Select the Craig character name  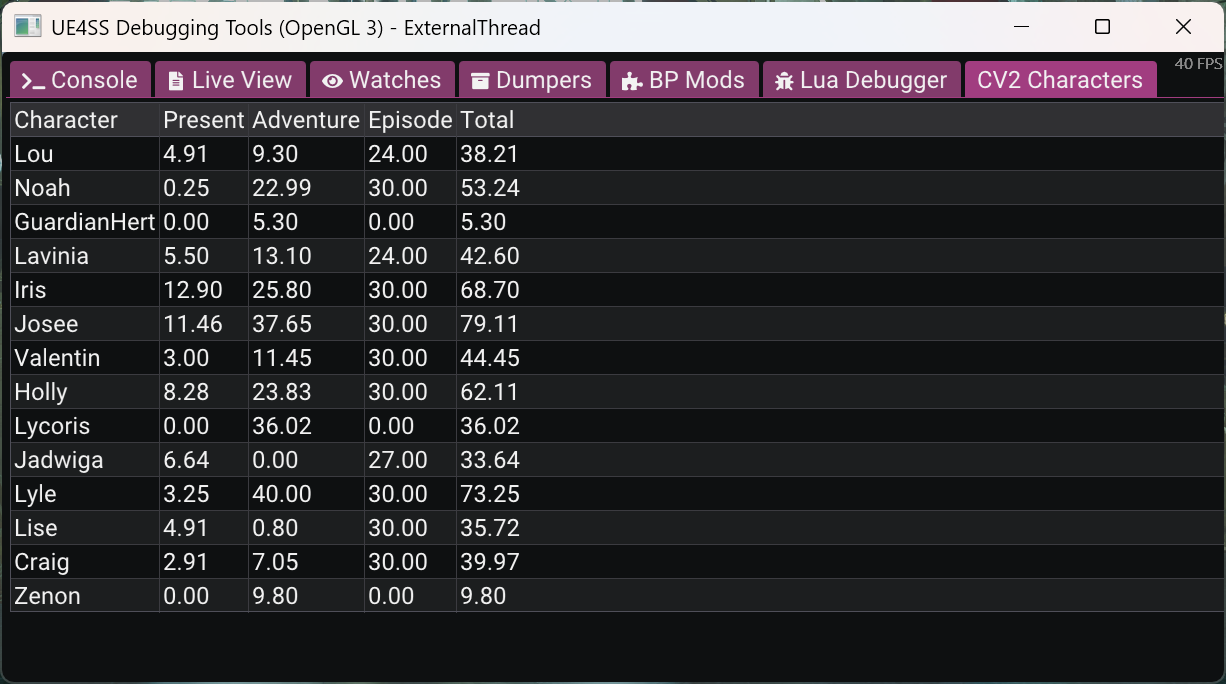[42, 562]
